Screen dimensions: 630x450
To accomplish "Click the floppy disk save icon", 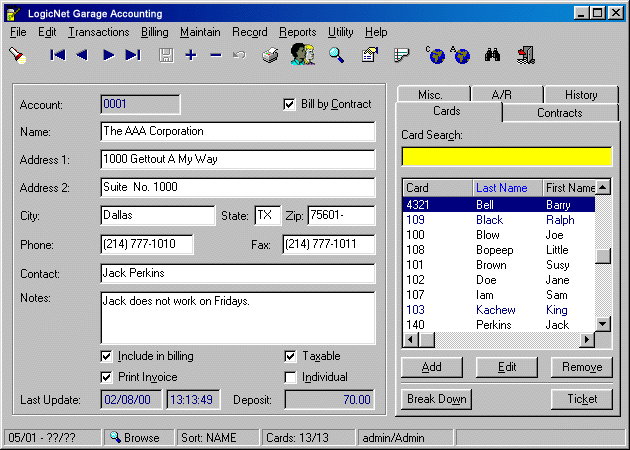I will point(166,55).
